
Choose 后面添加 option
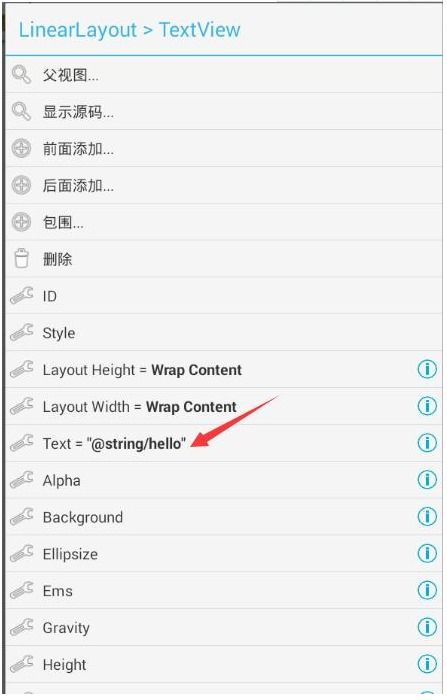(224, 185)
